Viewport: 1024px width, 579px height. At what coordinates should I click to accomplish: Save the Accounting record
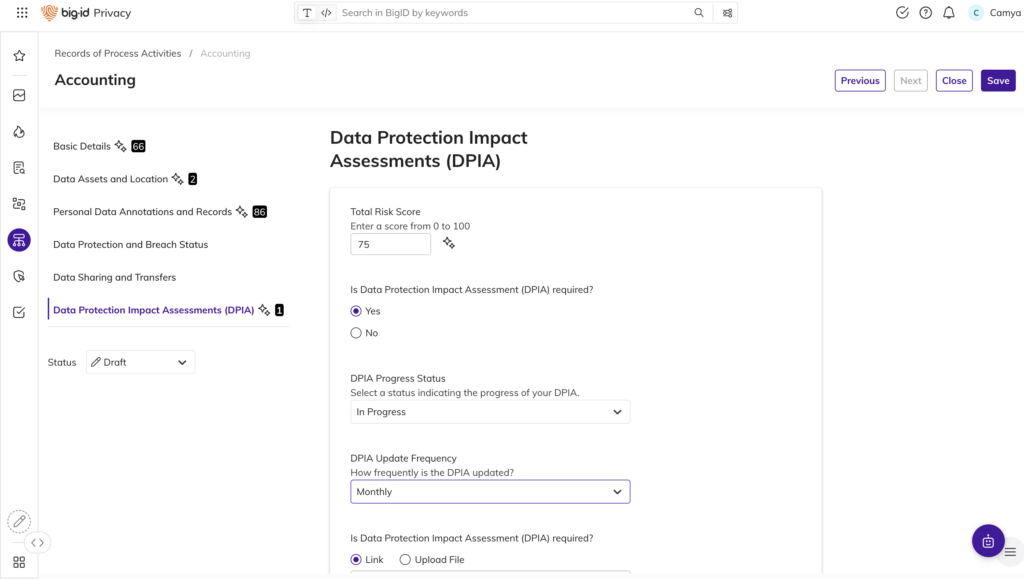[x=998, y=80]
